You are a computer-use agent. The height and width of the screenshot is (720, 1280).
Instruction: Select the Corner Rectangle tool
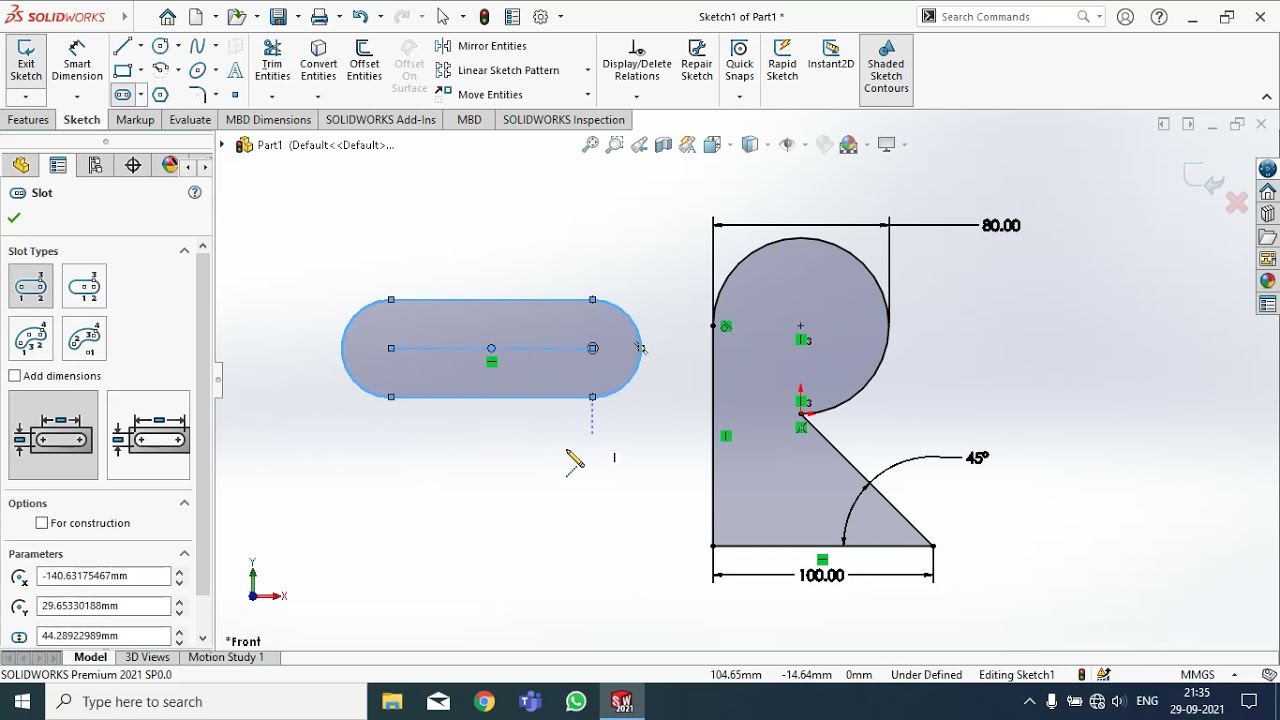(122, 70)
